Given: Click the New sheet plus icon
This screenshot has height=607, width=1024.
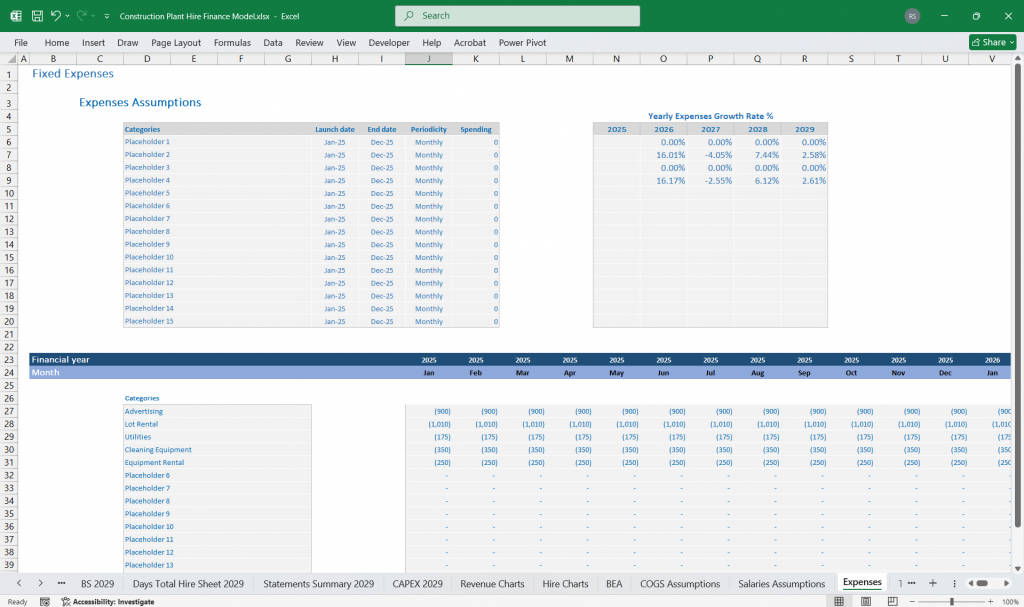Looking at the screenshot, I should point(932,583).
